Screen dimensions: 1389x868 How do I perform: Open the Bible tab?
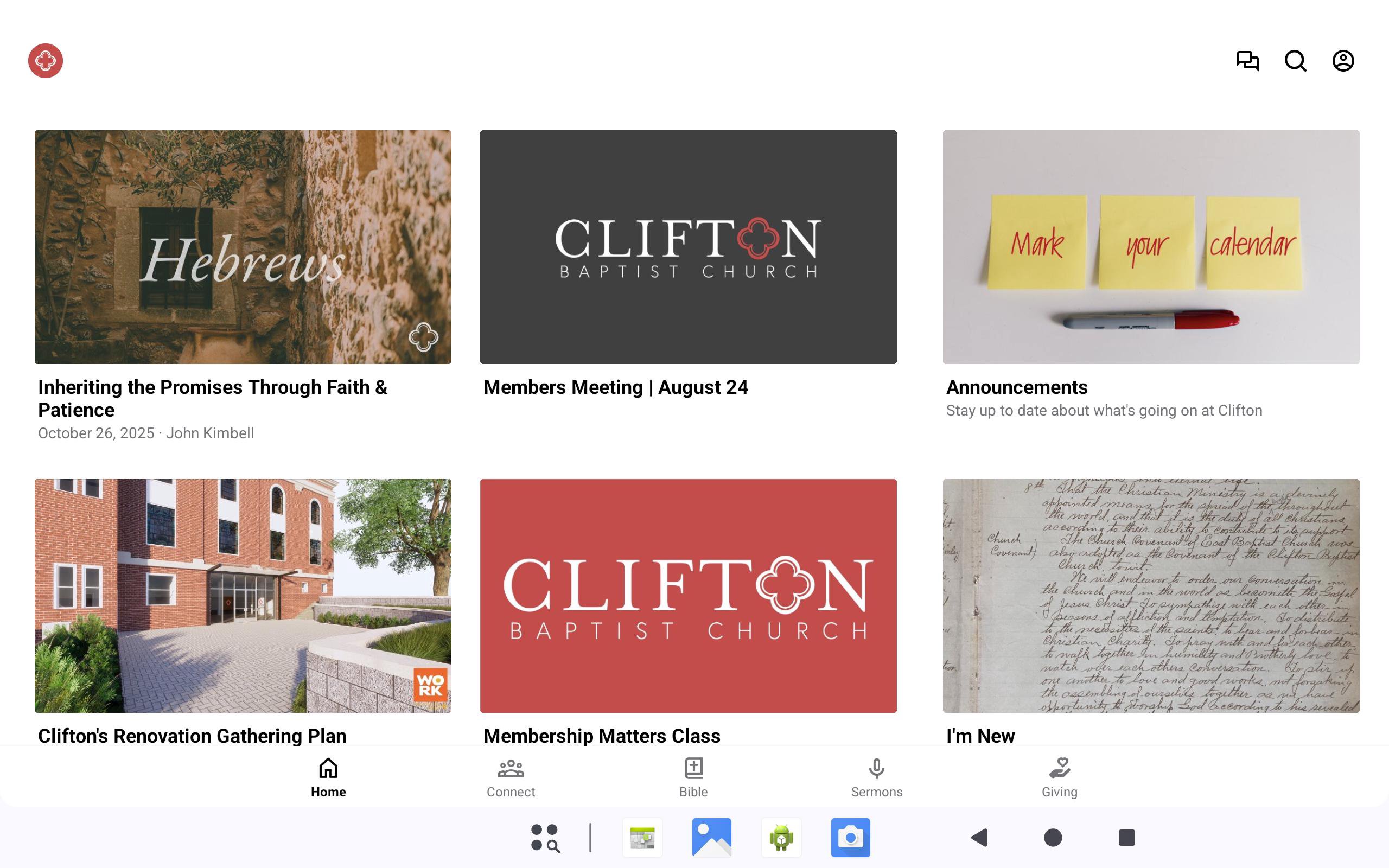(x=693, y=777)
